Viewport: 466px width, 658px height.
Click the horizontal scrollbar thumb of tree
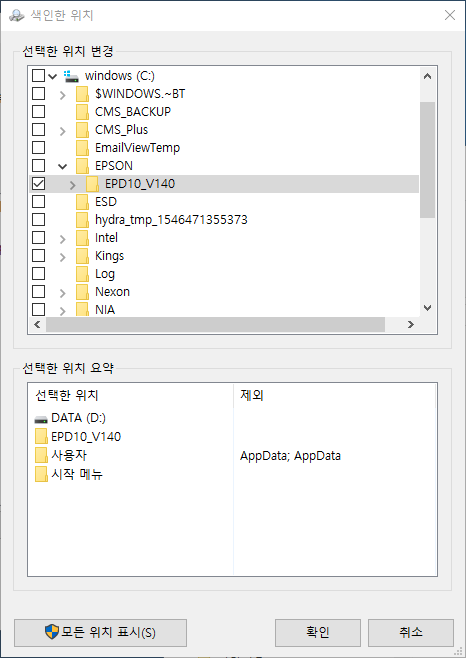click(215, 324)
